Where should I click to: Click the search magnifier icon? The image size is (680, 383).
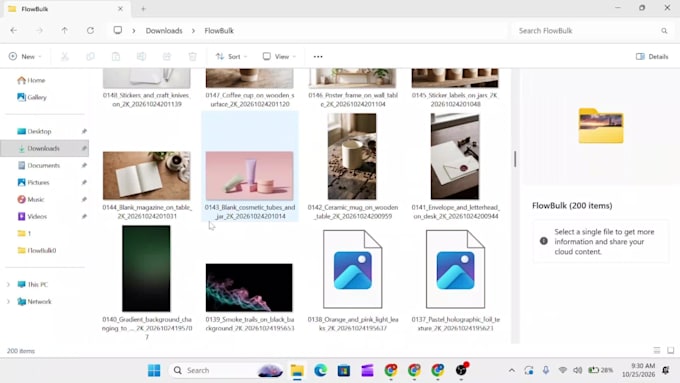pos(664,31)
